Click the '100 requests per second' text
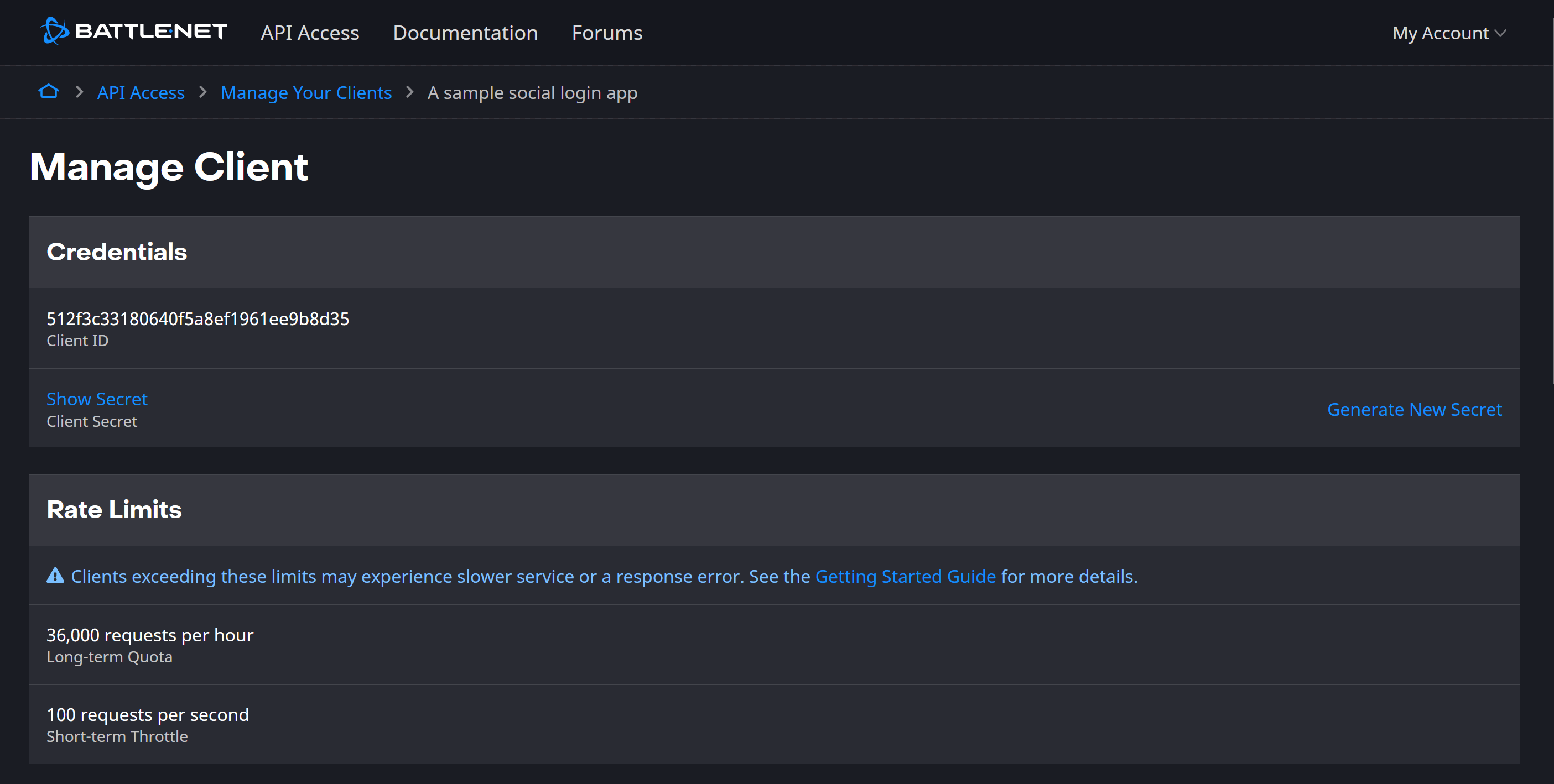This screenshot has height=784, width=1554. coord(147,715)
